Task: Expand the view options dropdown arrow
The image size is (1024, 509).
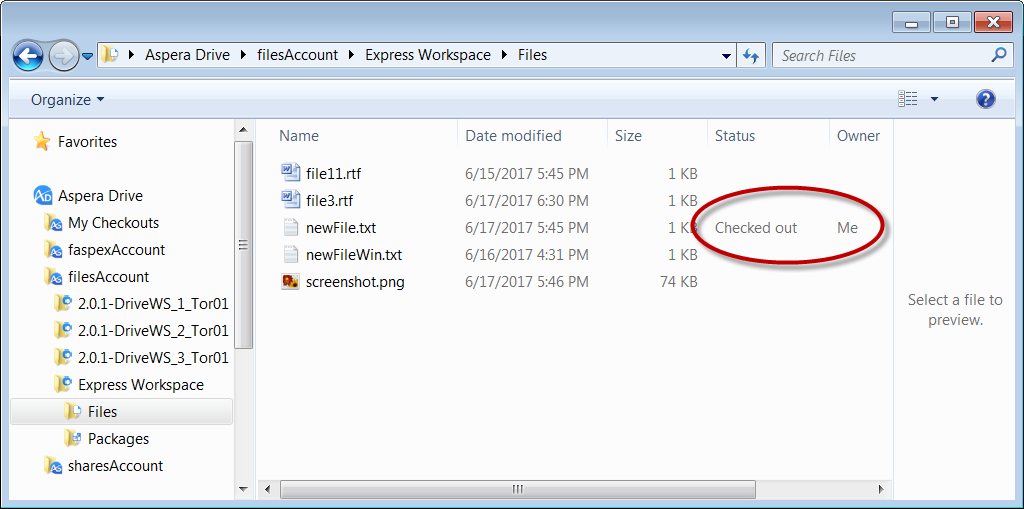Action: (934, 99)
